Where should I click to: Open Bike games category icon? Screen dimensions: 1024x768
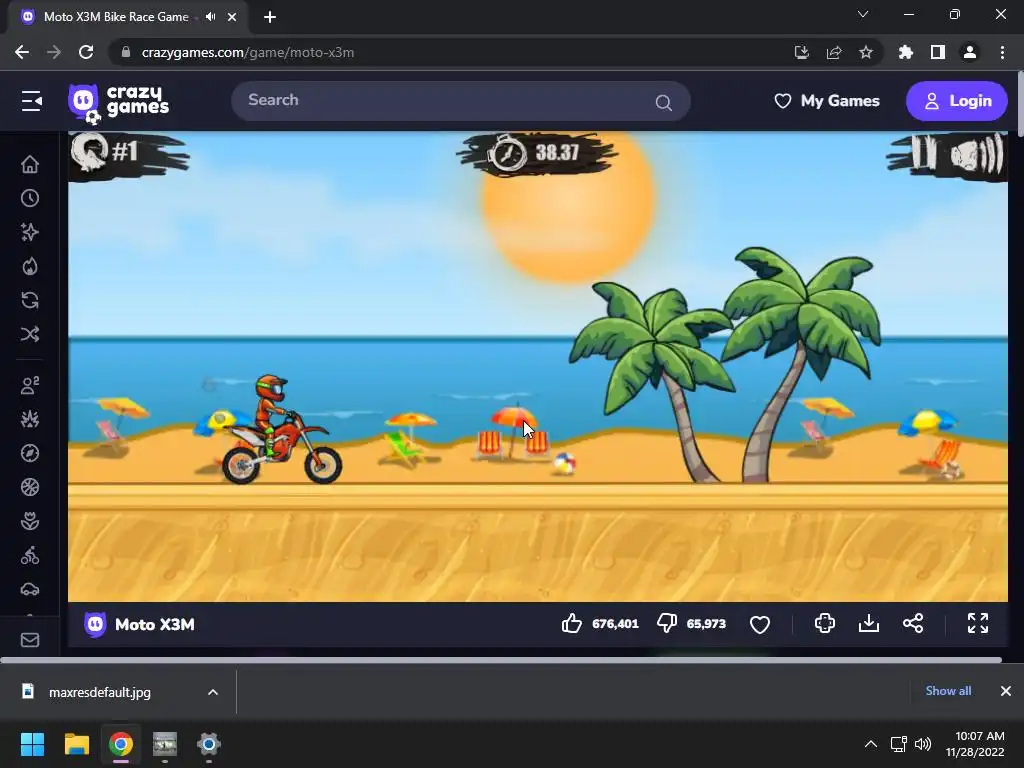pyautogui.click(x=30, y=555)
